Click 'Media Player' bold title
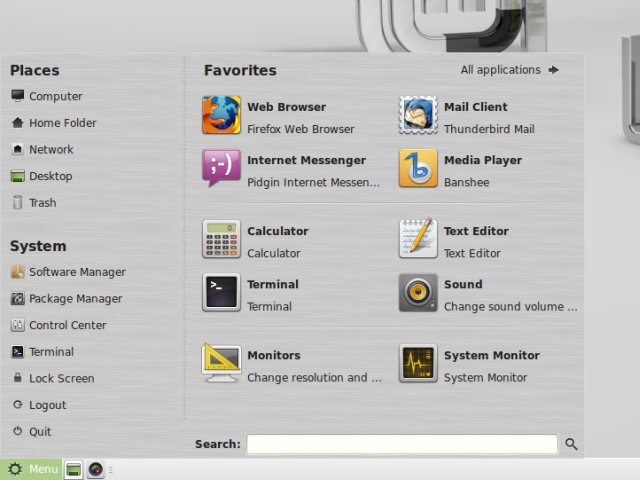This screenshot has width=640, height=480. point(483,160)
